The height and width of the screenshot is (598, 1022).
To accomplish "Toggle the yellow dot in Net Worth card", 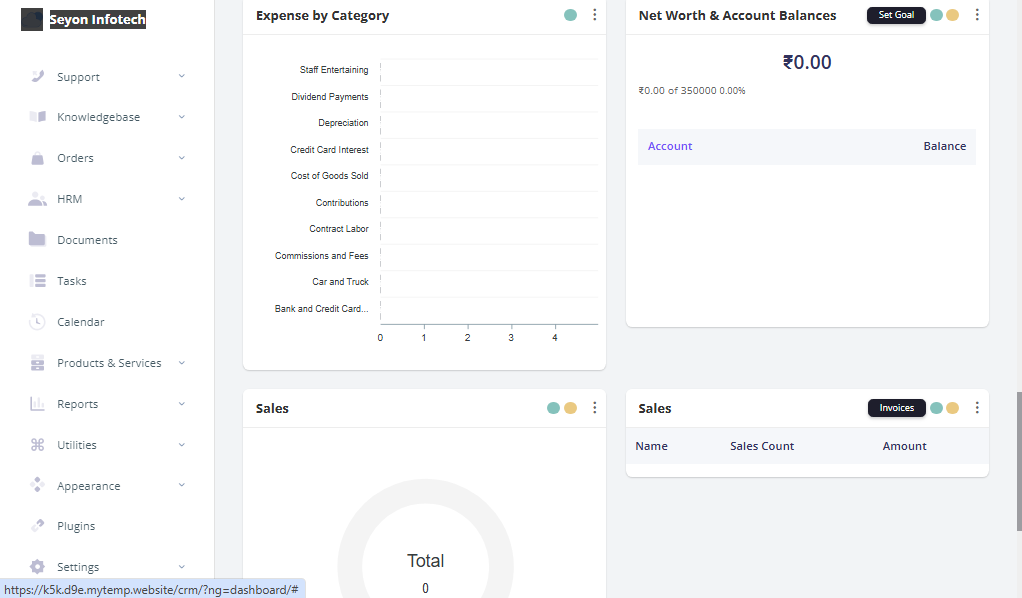I will pyautogui.click(x=953, y=15).
